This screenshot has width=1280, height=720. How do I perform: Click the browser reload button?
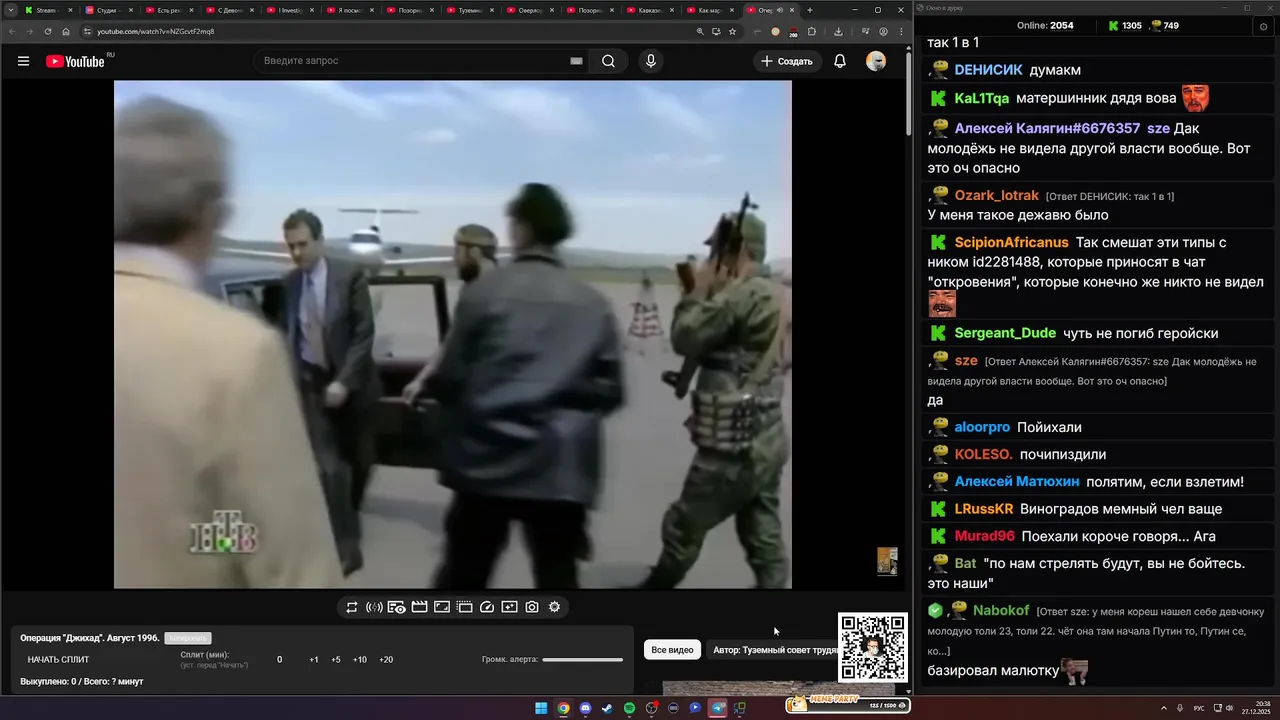tap(48, 31)
